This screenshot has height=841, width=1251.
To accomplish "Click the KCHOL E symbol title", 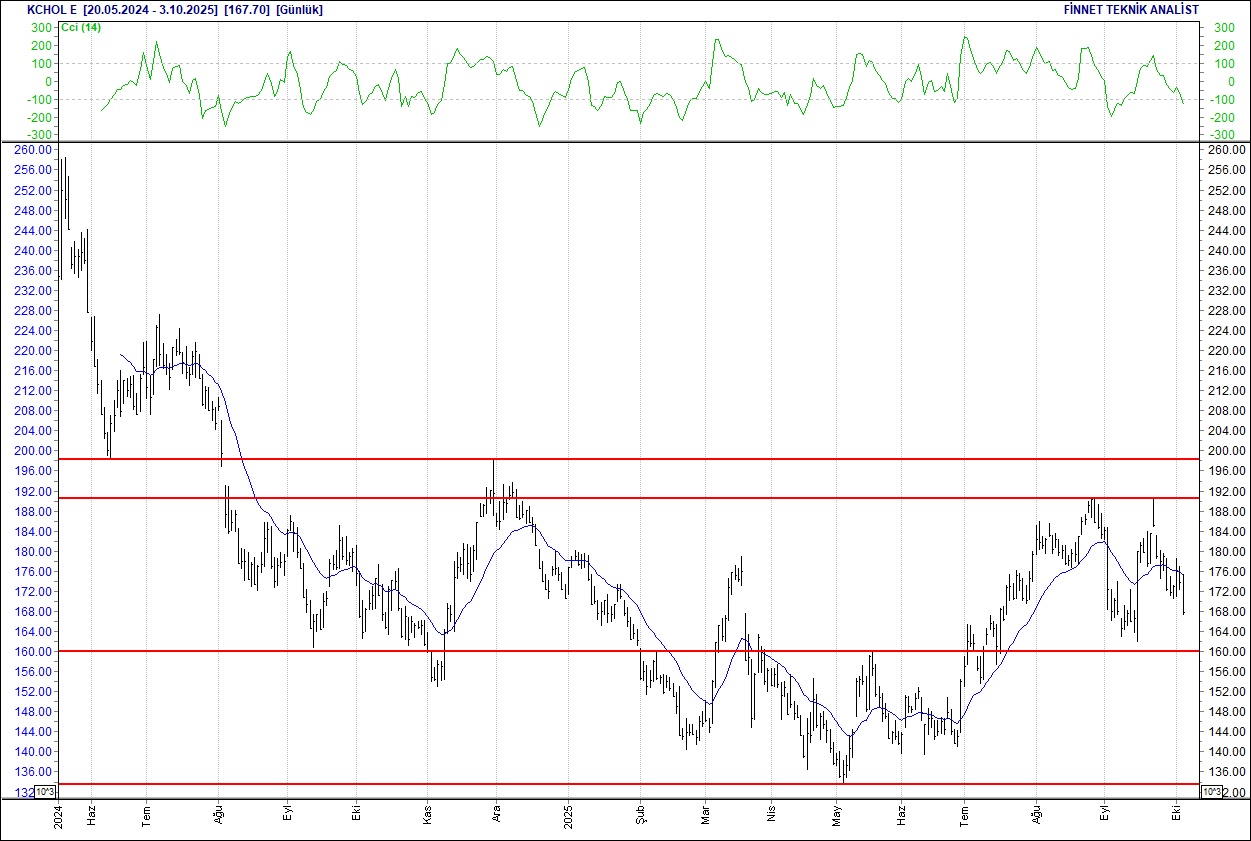I will click(x=52, y=10).
